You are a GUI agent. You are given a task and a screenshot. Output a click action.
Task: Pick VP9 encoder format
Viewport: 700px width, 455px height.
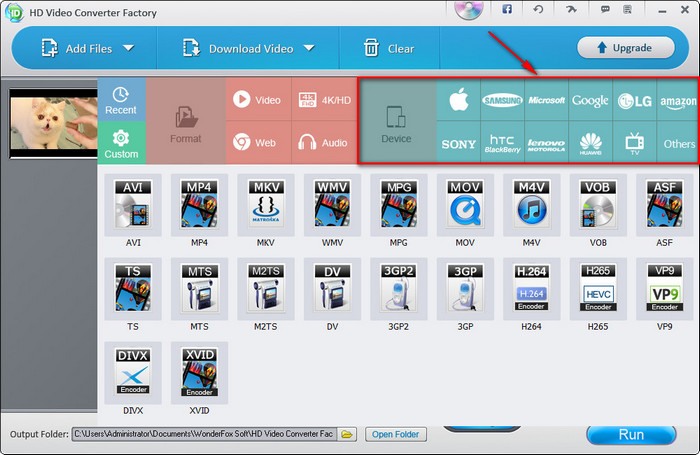click(x=665, y=289)
